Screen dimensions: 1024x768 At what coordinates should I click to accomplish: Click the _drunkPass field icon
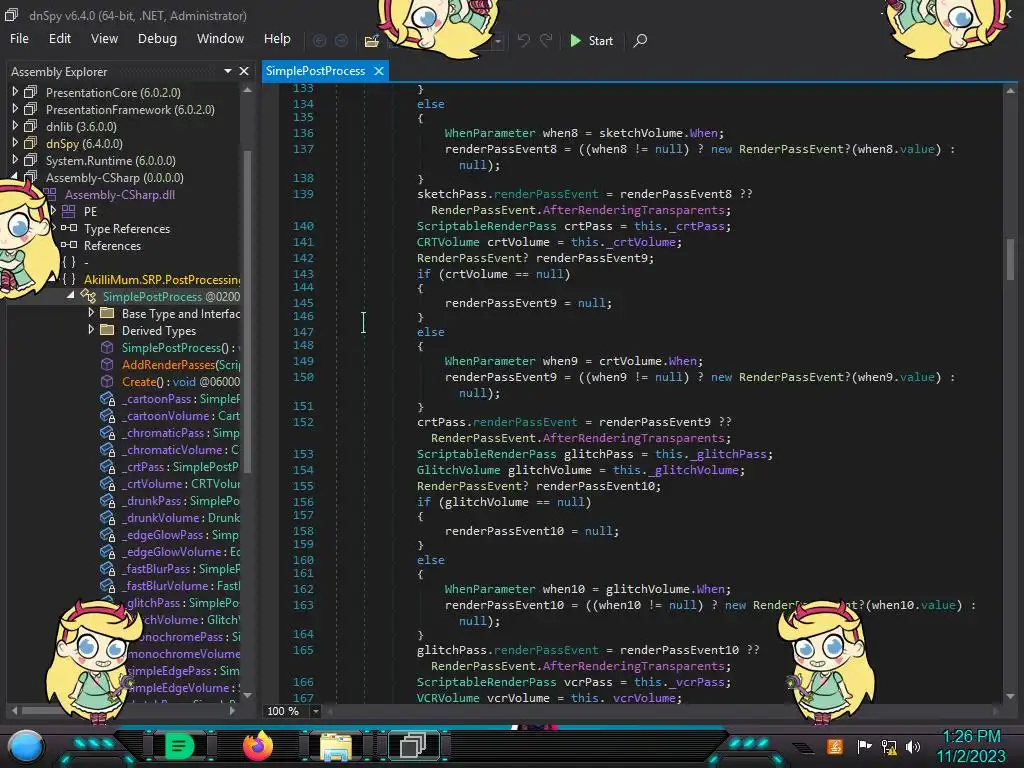pyautogui.click(x=107, y=501)
